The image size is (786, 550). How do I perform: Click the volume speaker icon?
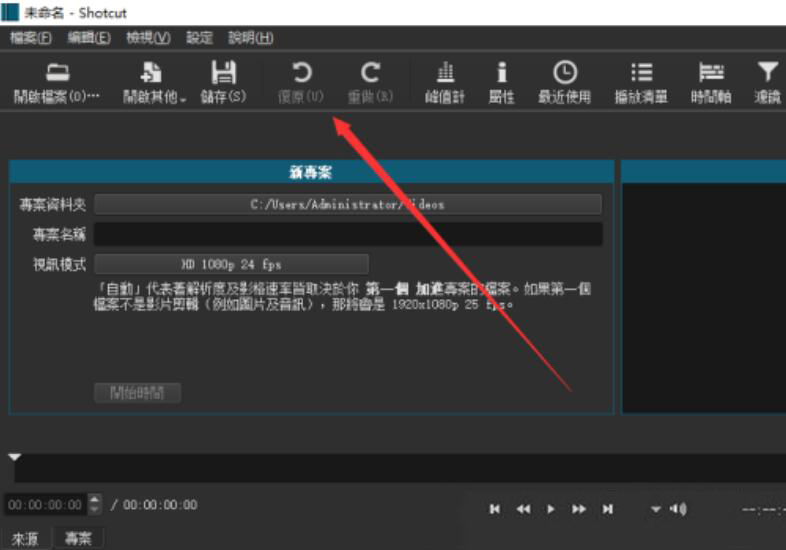pos(678,509)
